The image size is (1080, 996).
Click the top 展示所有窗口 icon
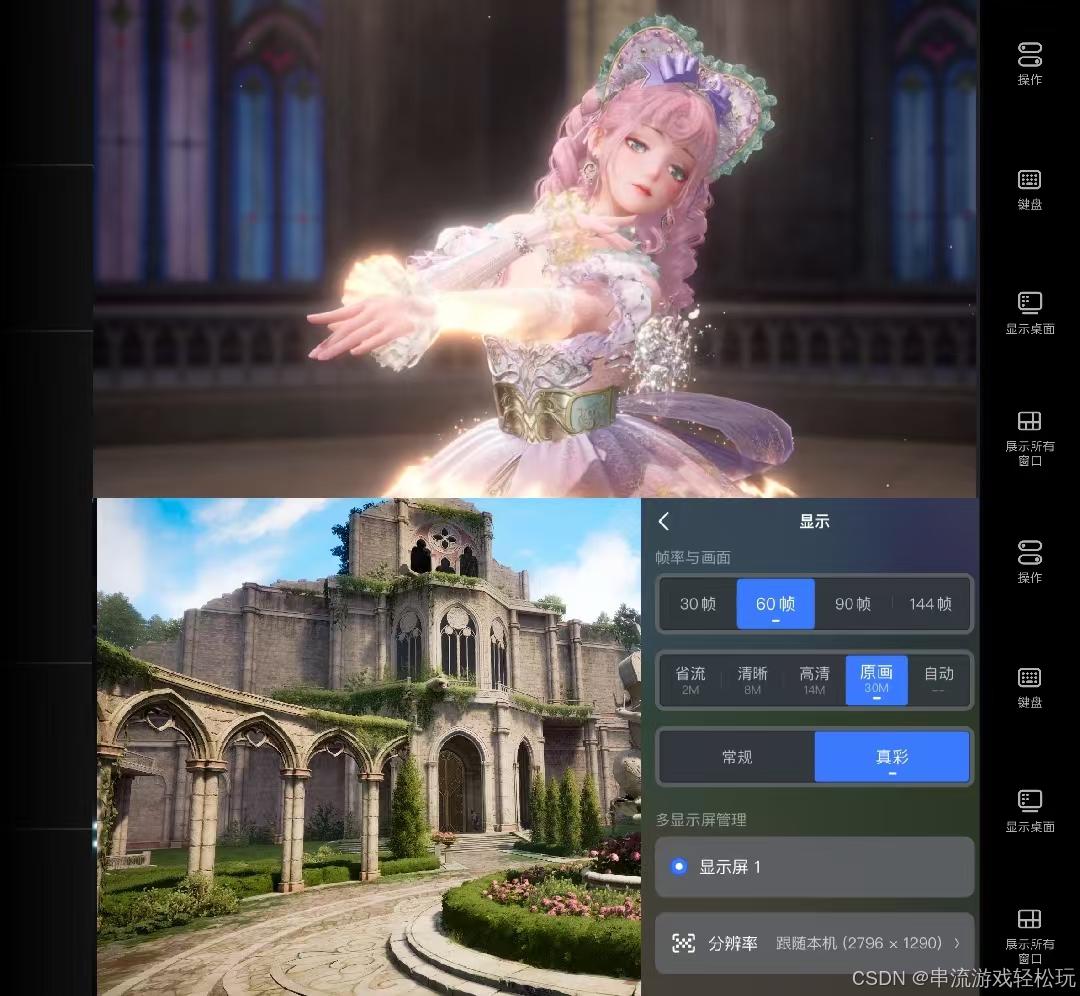[x=1029, y=421]
